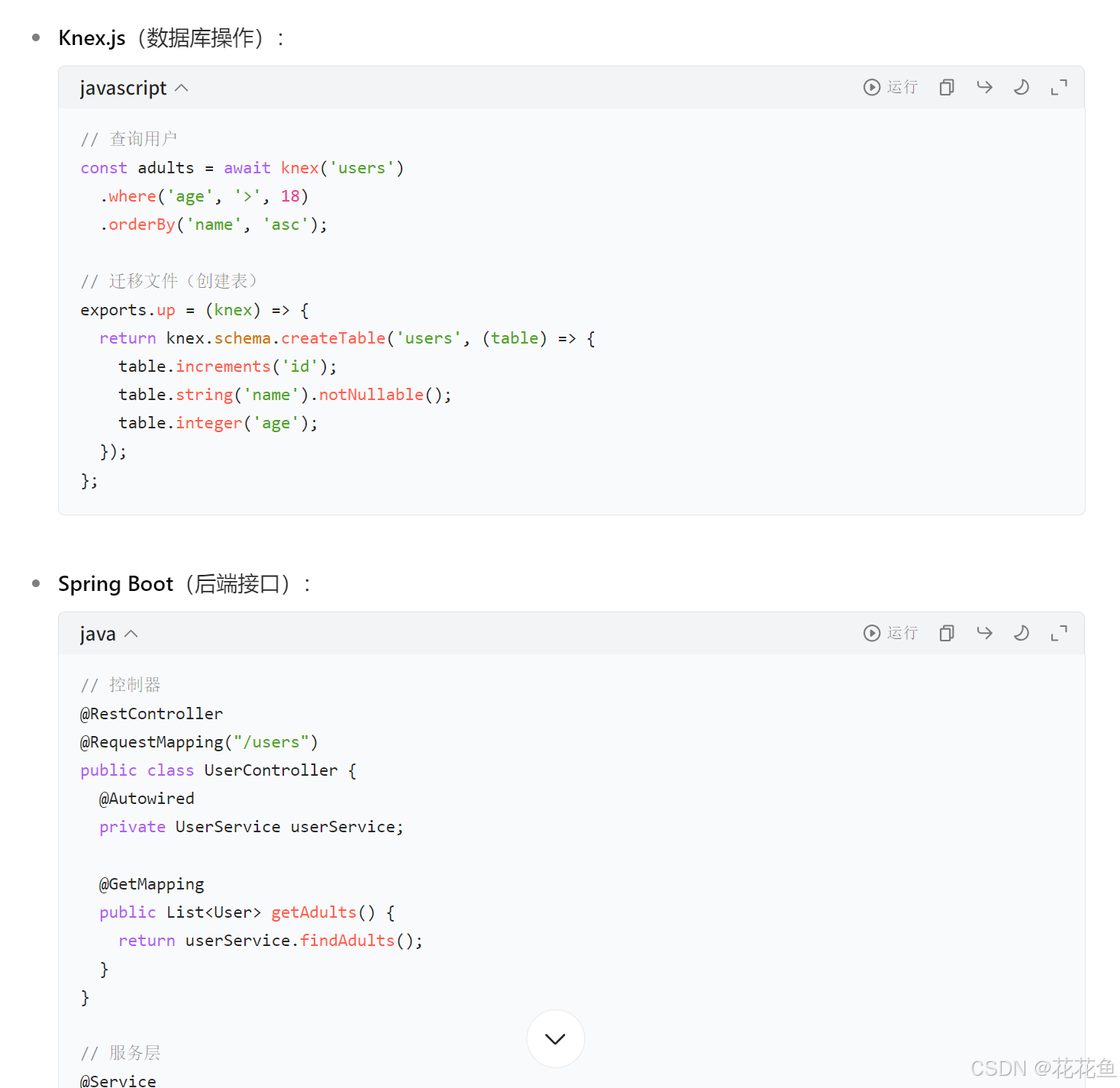Click the play icon beside javascript 运行
1120x1088 pixels.
pyautogui.click(x=872, y=87)
